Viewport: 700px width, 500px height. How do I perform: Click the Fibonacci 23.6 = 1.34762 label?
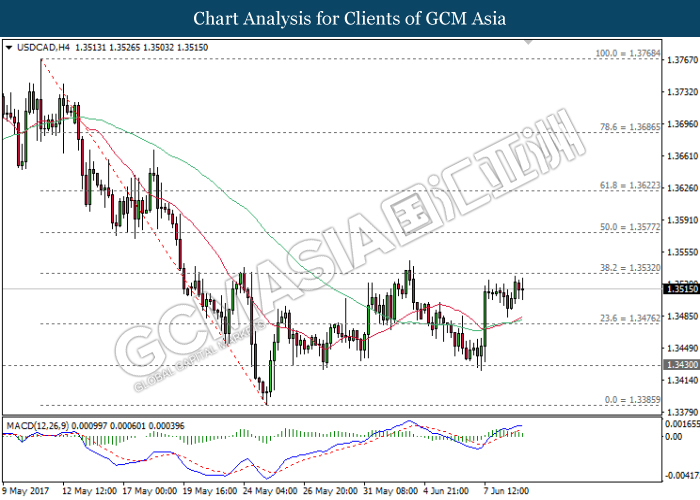[630, 318]
